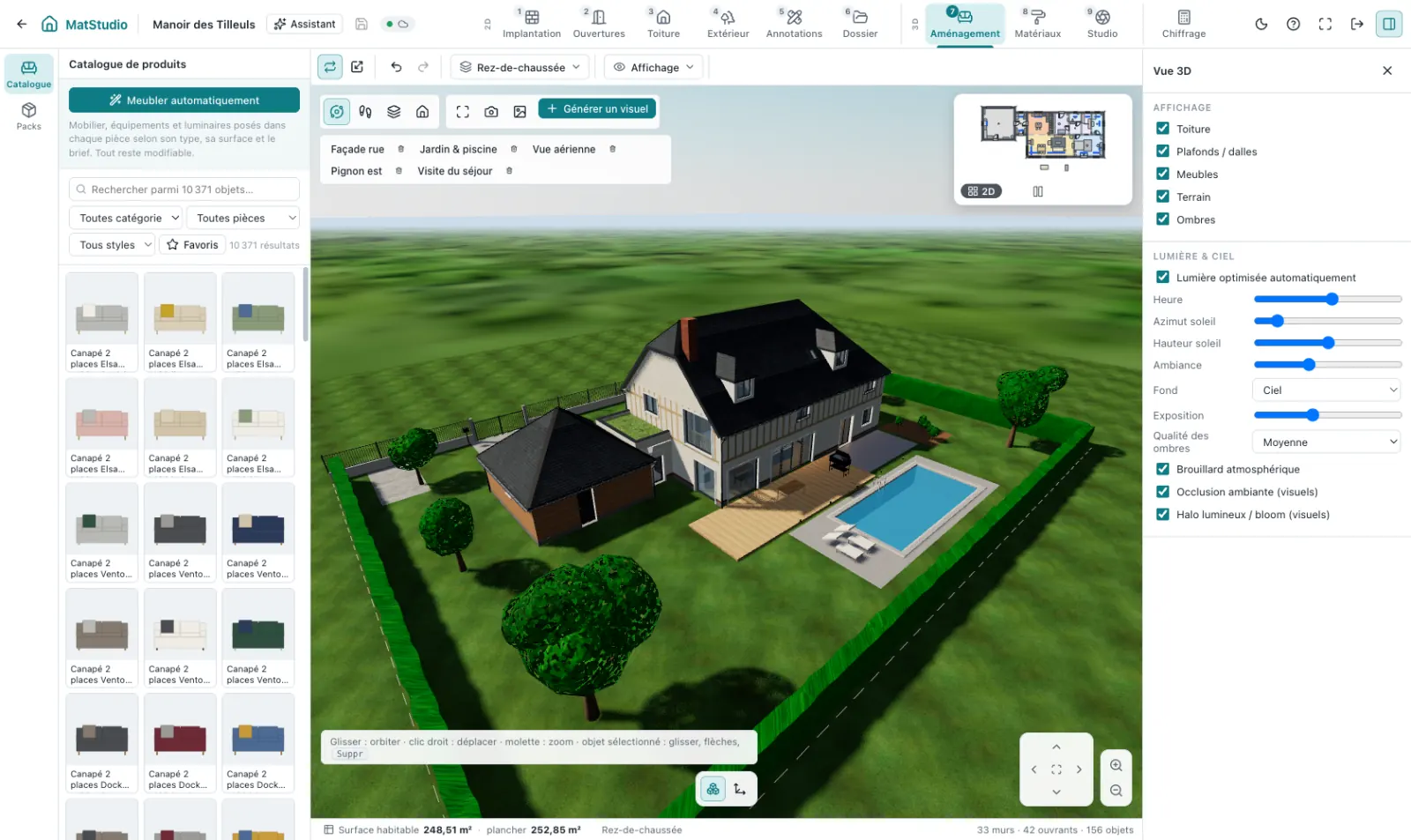Toggle the Ombres checkbox
The height and width of the screenshot is (840, 1411).
tap(1162, 219)
